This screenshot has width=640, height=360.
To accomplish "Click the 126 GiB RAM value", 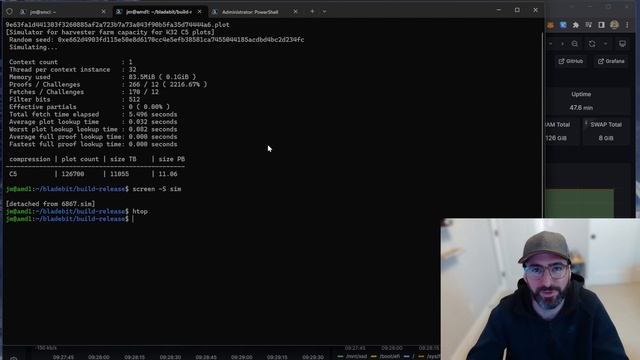I will pyautogui.click(x=556, y=138).
